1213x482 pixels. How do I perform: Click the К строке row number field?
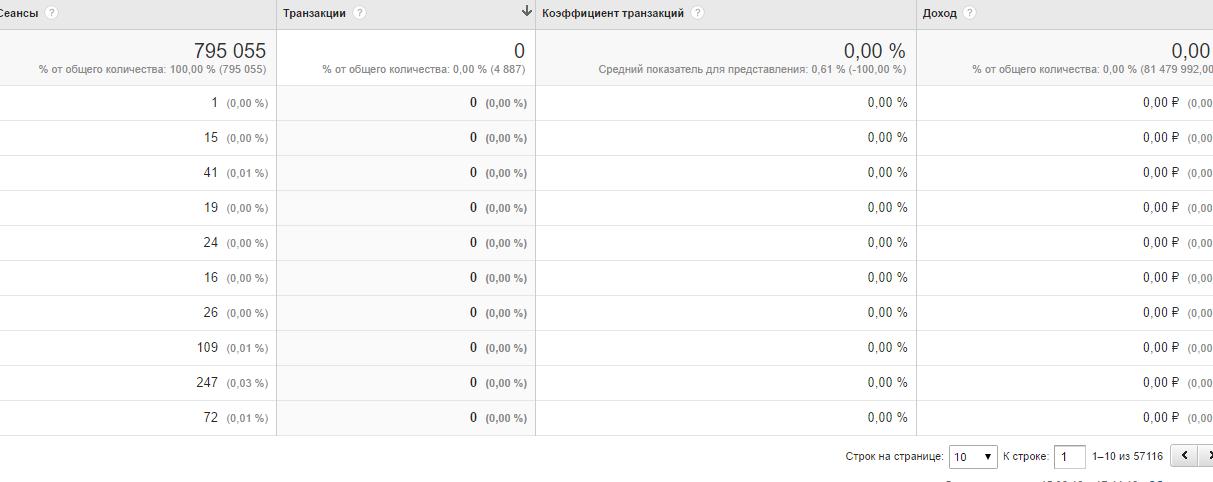pos(1069,456)
